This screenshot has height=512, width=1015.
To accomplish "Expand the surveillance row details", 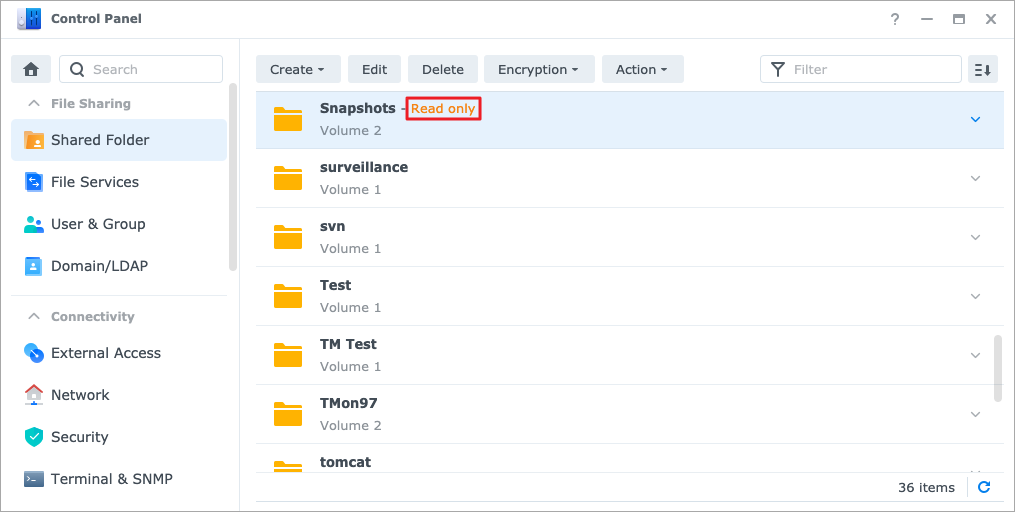I will click(976, 178).
